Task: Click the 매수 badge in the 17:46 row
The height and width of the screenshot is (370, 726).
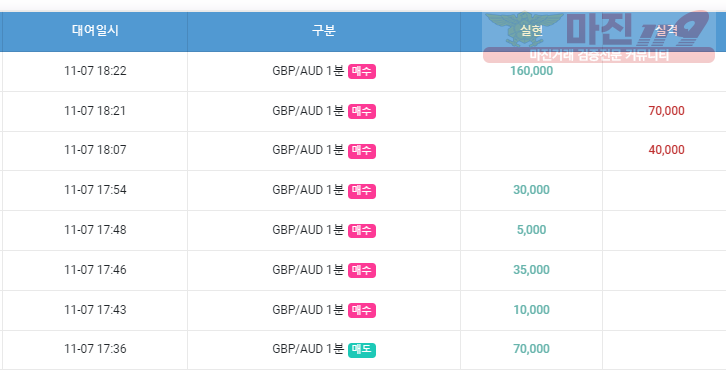Action: click(x=362, y=270)
